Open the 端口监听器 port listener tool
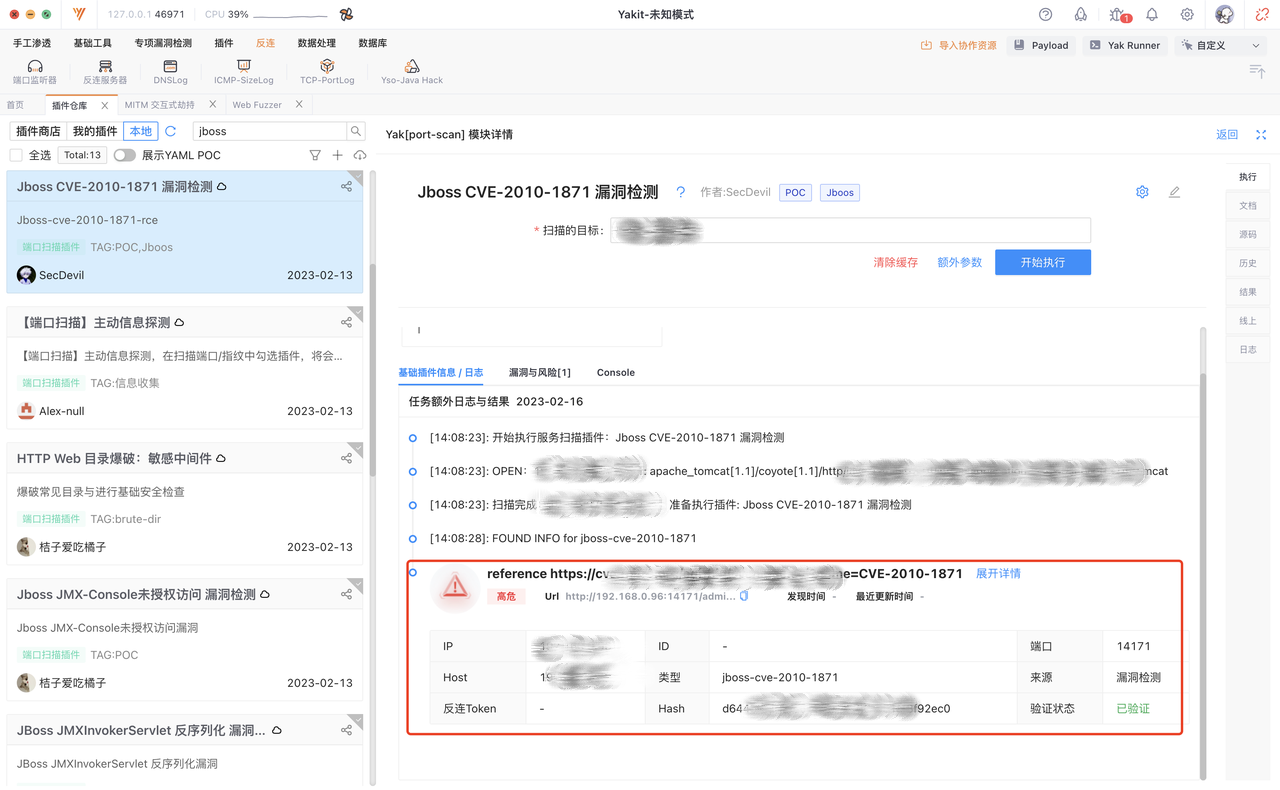The width and height of the screenshot is (1280, 790). pos(35,72)
